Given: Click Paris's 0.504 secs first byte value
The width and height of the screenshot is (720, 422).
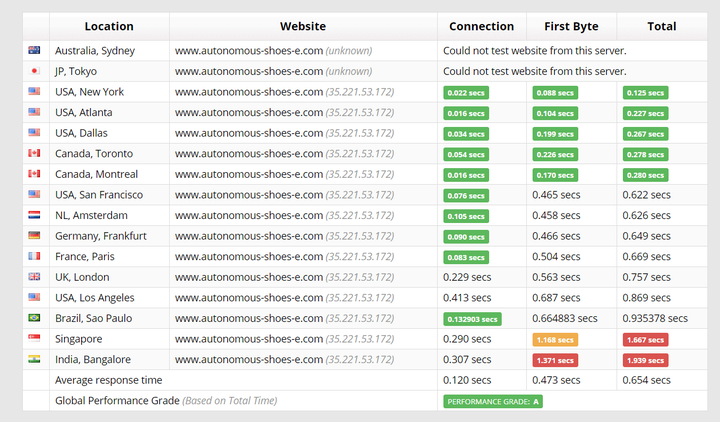Looking at the screenshot, I should point(556,256).
